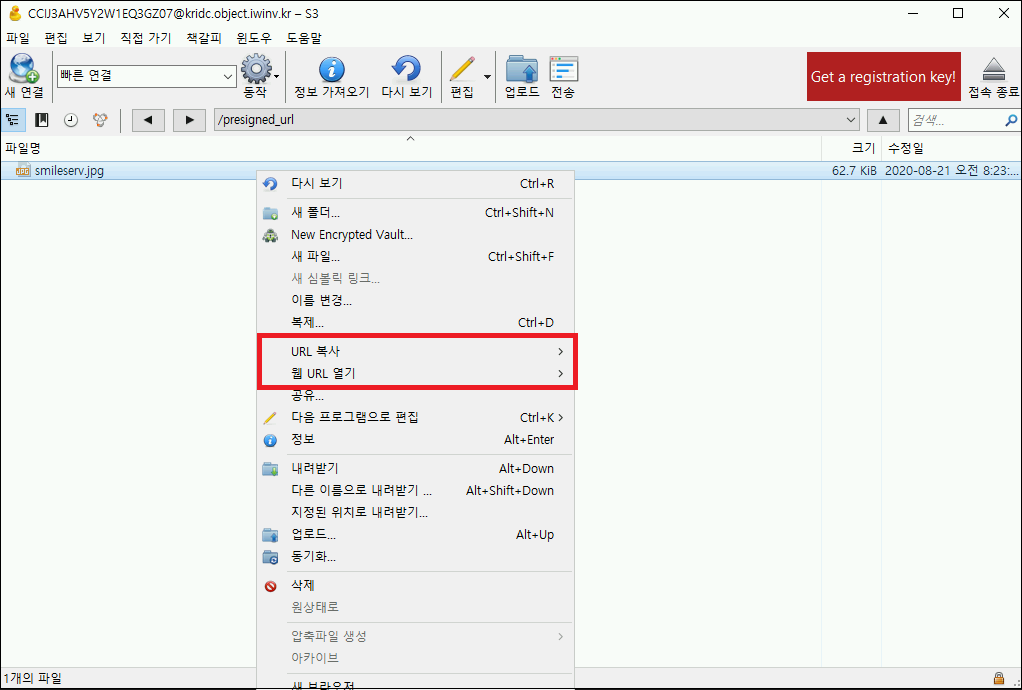Screen dimensions: 1022x690
Task: Choose 동기화... in context menu
Action: (416, 557)
